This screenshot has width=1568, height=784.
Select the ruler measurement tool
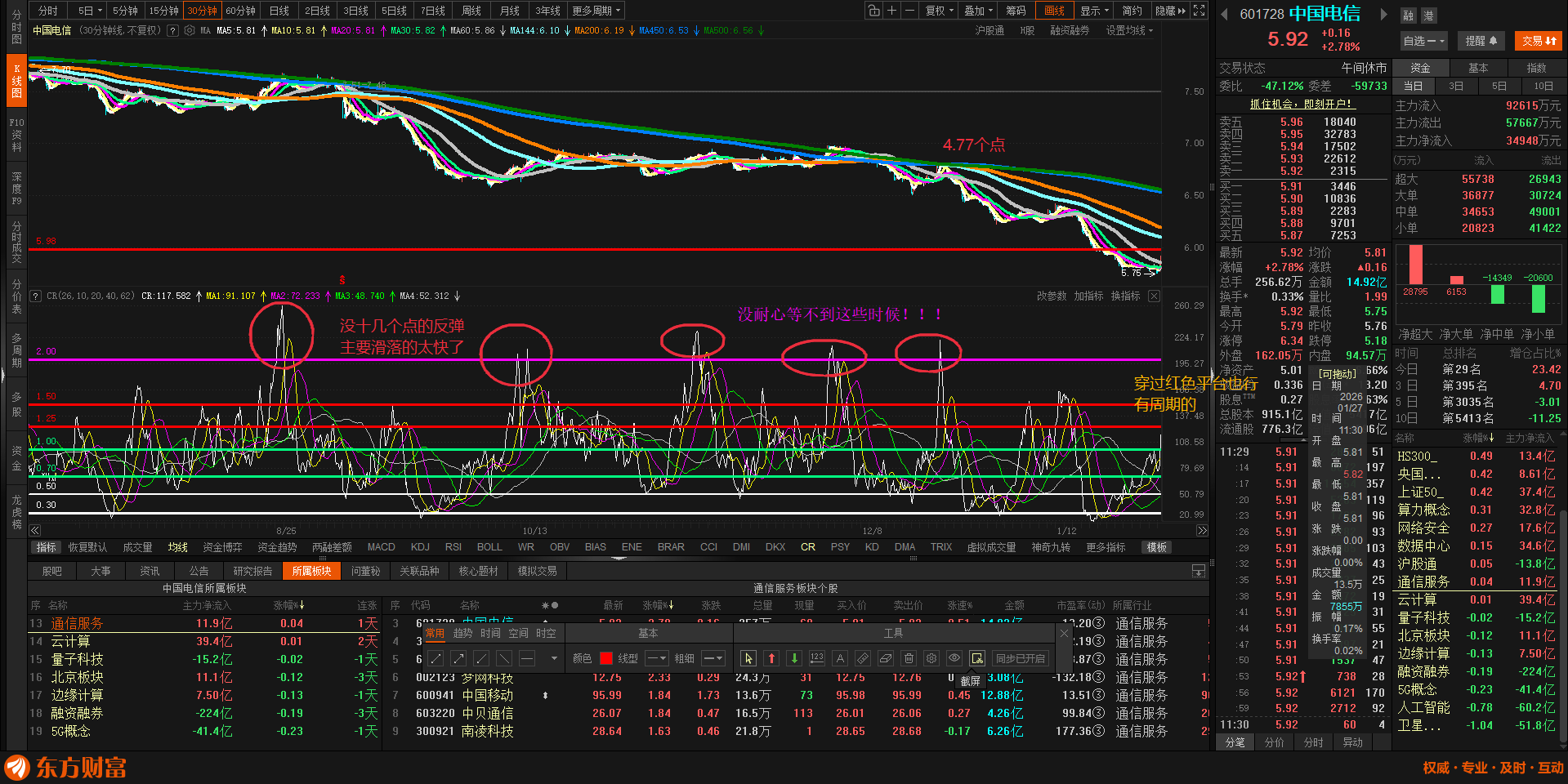(x=863, y=658)
